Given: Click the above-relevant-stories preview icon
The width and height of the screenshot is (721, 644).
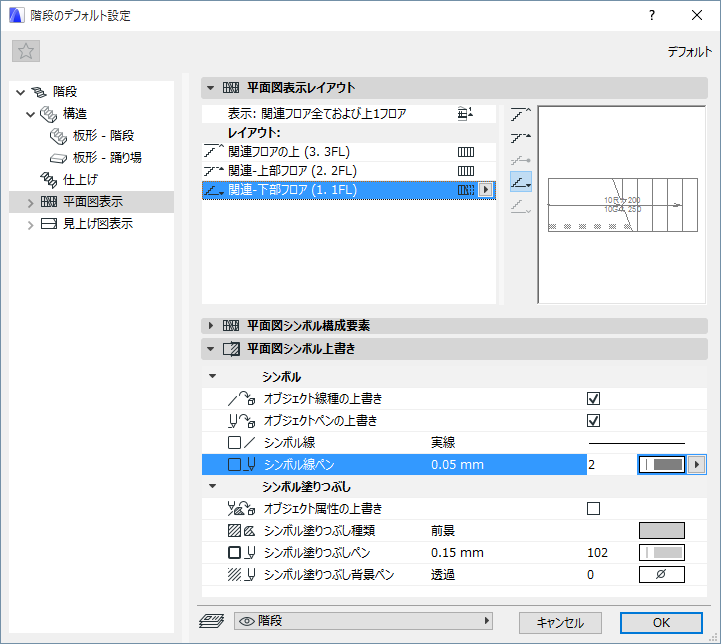Looking at the screenshot, I should coord(521,114).
